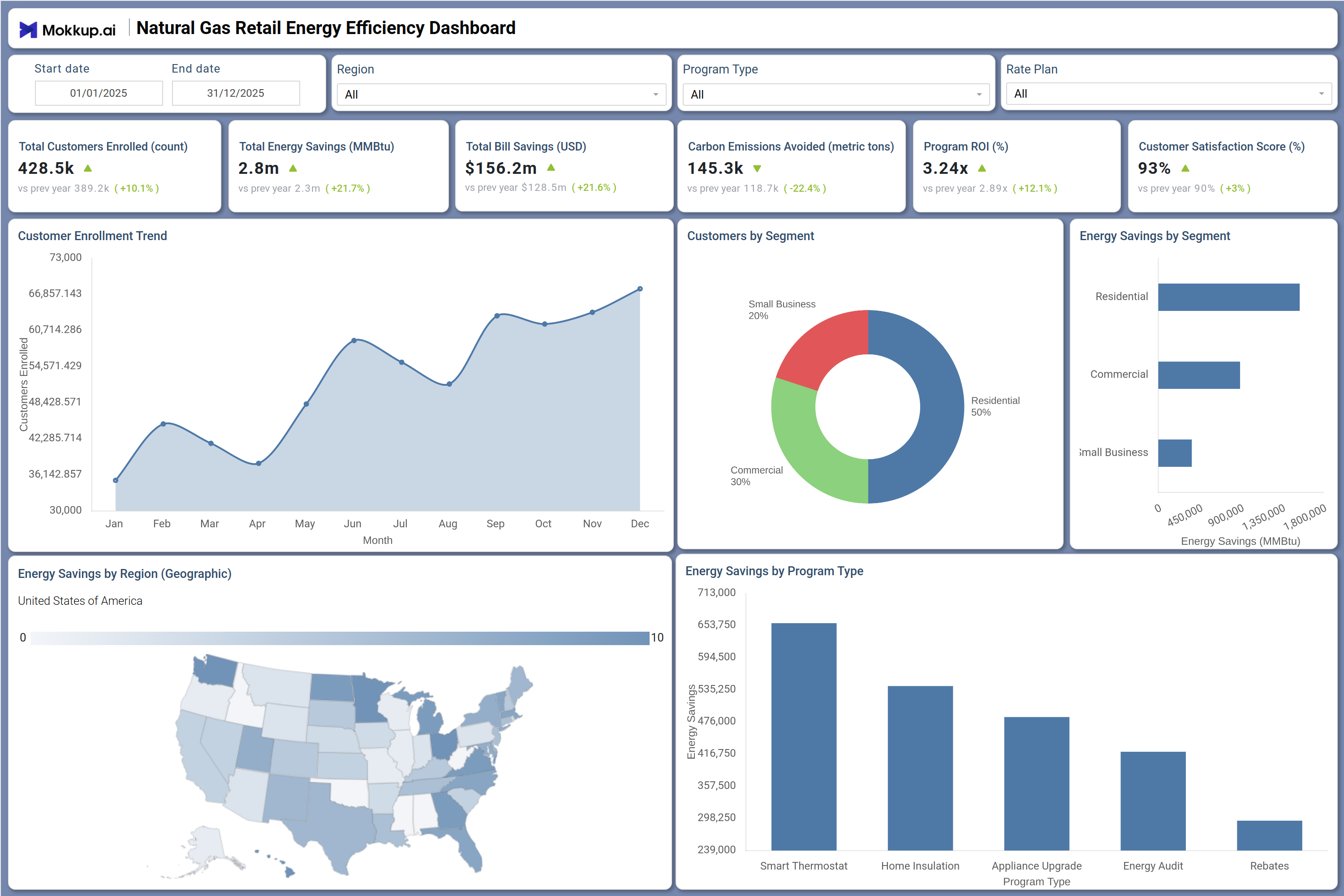The image size is (1344, 896).
Task: Click the Sep data point on enrollment trend
Action: [497, 315]
